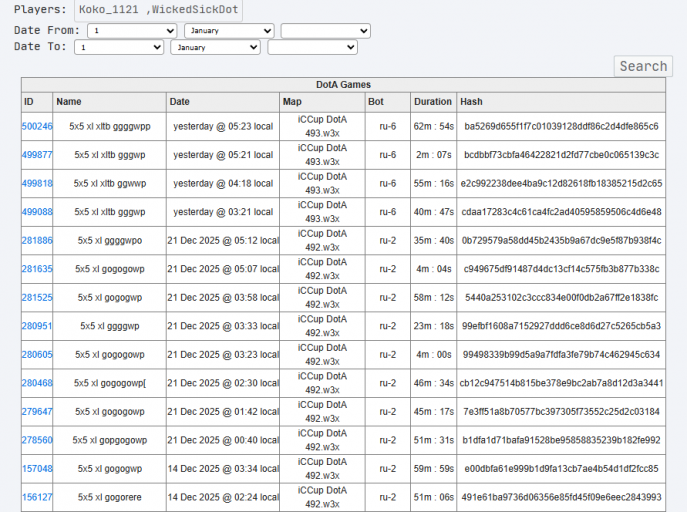The width and height of the screenshot is (687, 512).
Task: Open game ID 499088 link
Action: coord(37,212)
